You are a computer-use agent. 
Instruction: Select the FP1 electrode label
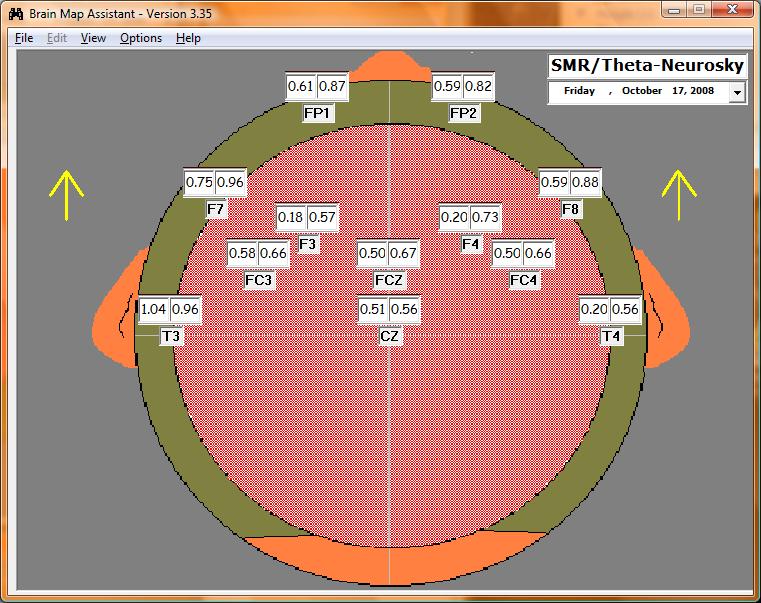318,114
